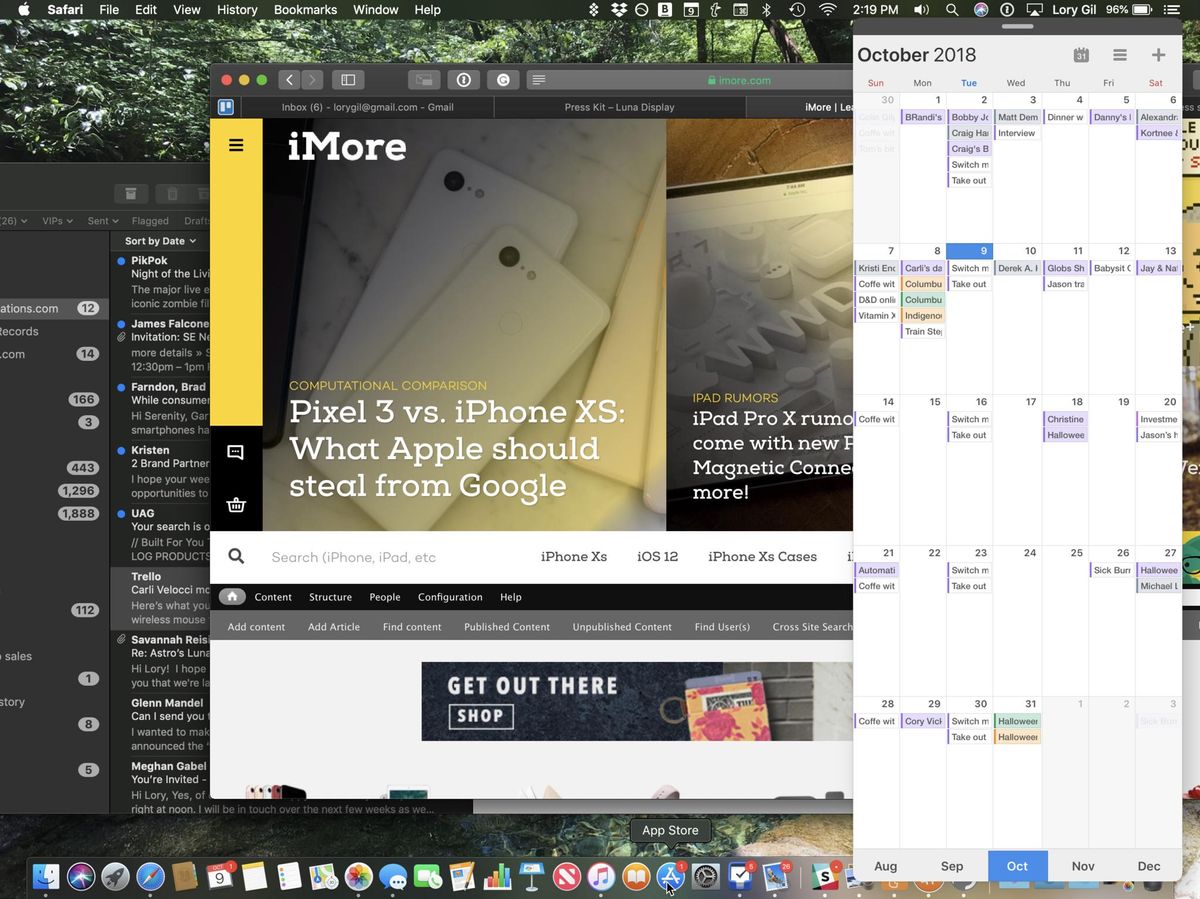This screenshot has height=899, width=1200.
Task: Switch Calendar to the Nov month tab
Action: coord(1083,866)
